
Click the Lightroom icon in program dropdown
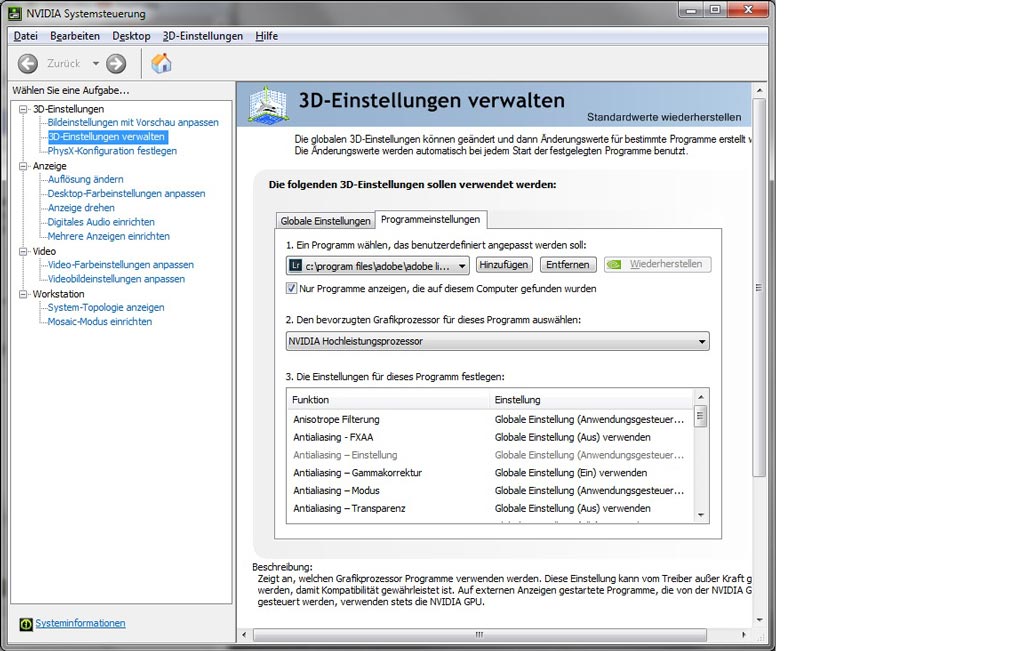pyautogui.click(x=296, y=265)
